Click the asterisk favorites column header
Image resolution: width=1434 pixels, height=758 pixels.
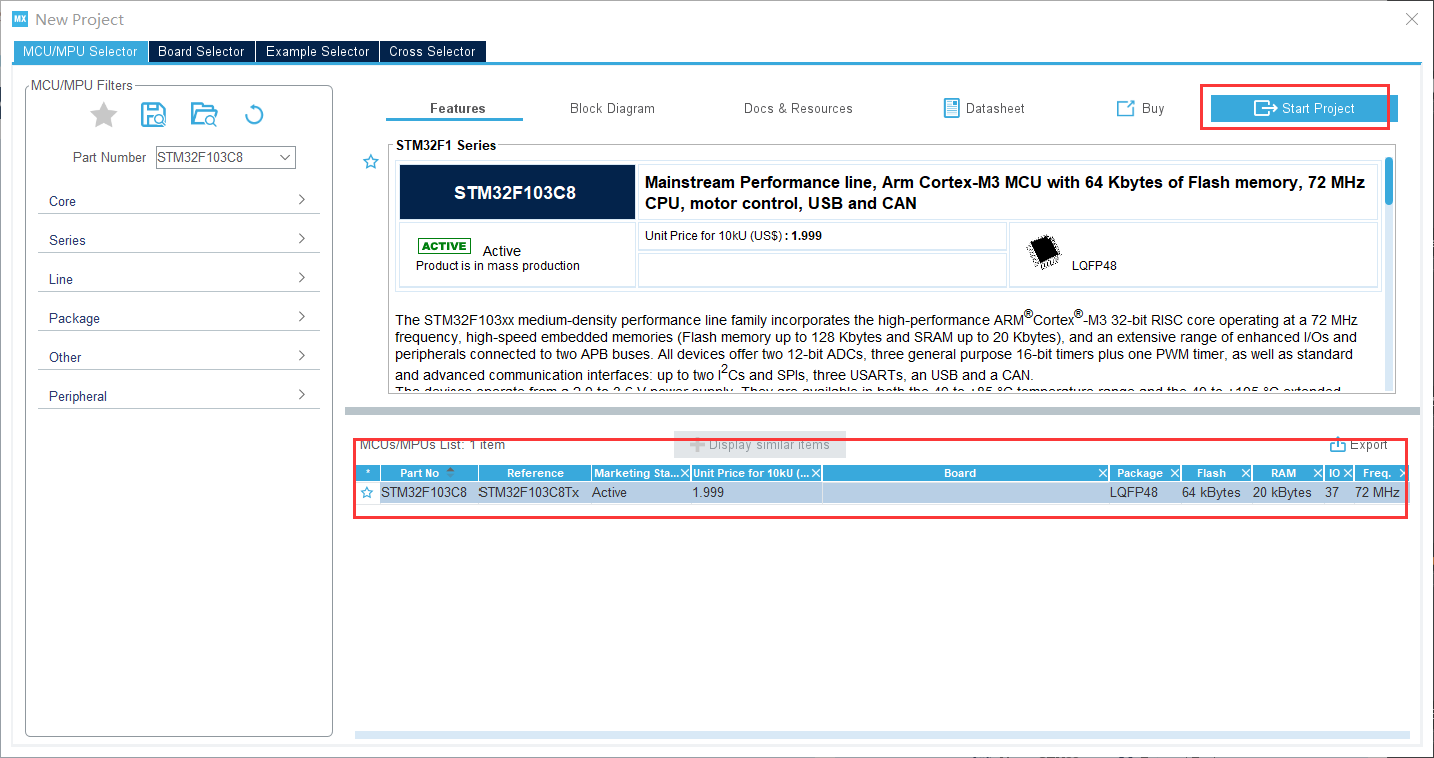tap(367, 474)
